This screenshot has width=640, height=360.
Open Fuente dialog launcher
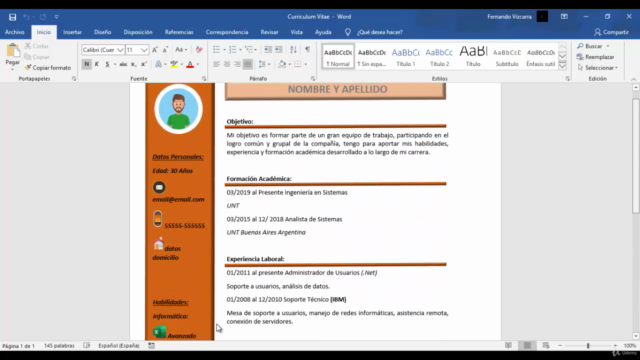coord(204,79)
